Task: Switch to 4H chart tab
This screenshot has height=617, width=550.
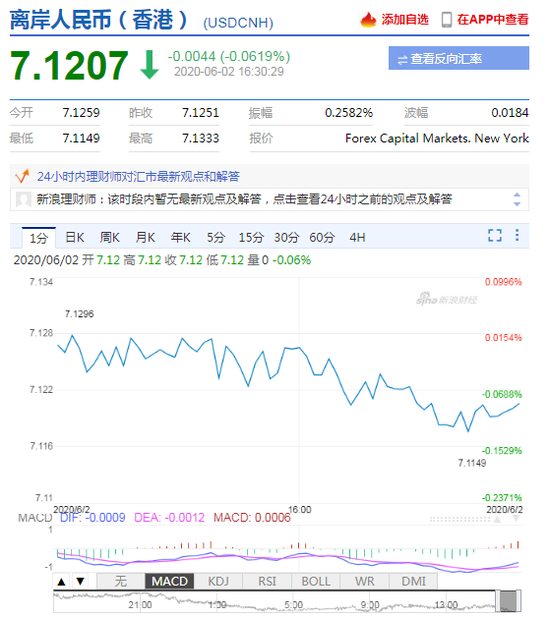Action: click(357, 237)
